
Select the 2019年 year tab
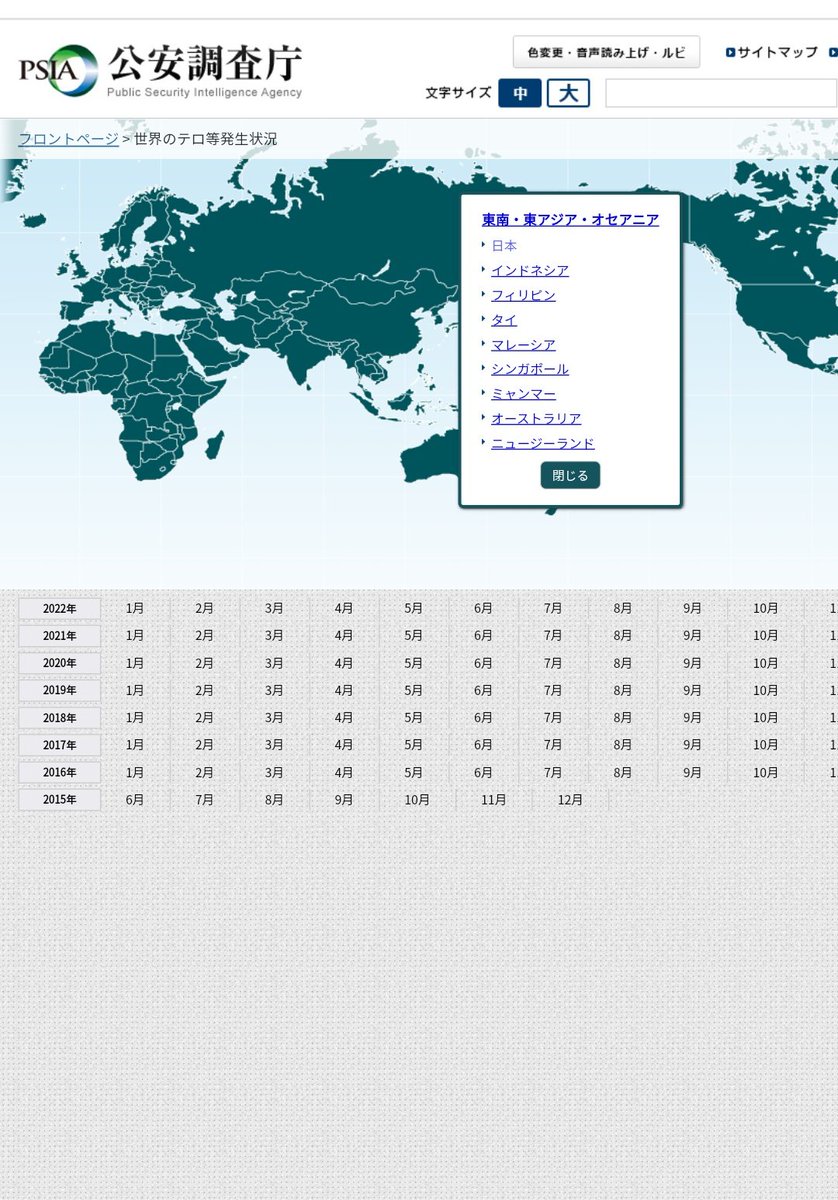pyautogui.click(x=60, y=690)
